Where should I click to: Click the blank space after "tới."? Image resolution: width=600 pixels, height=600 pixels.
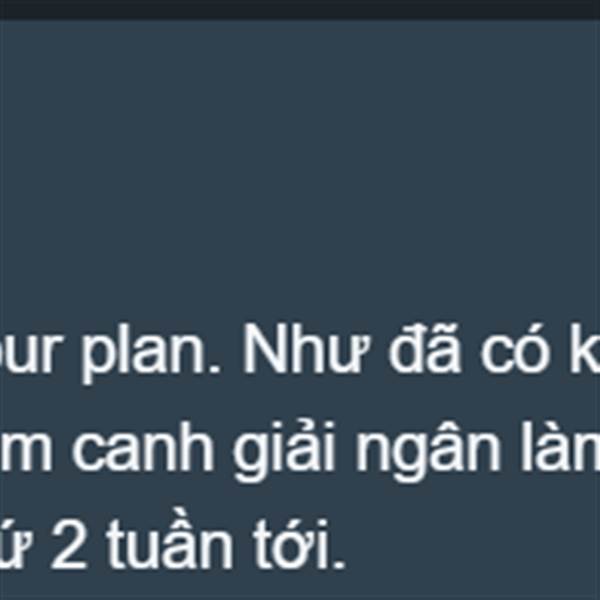pos(473,543)
